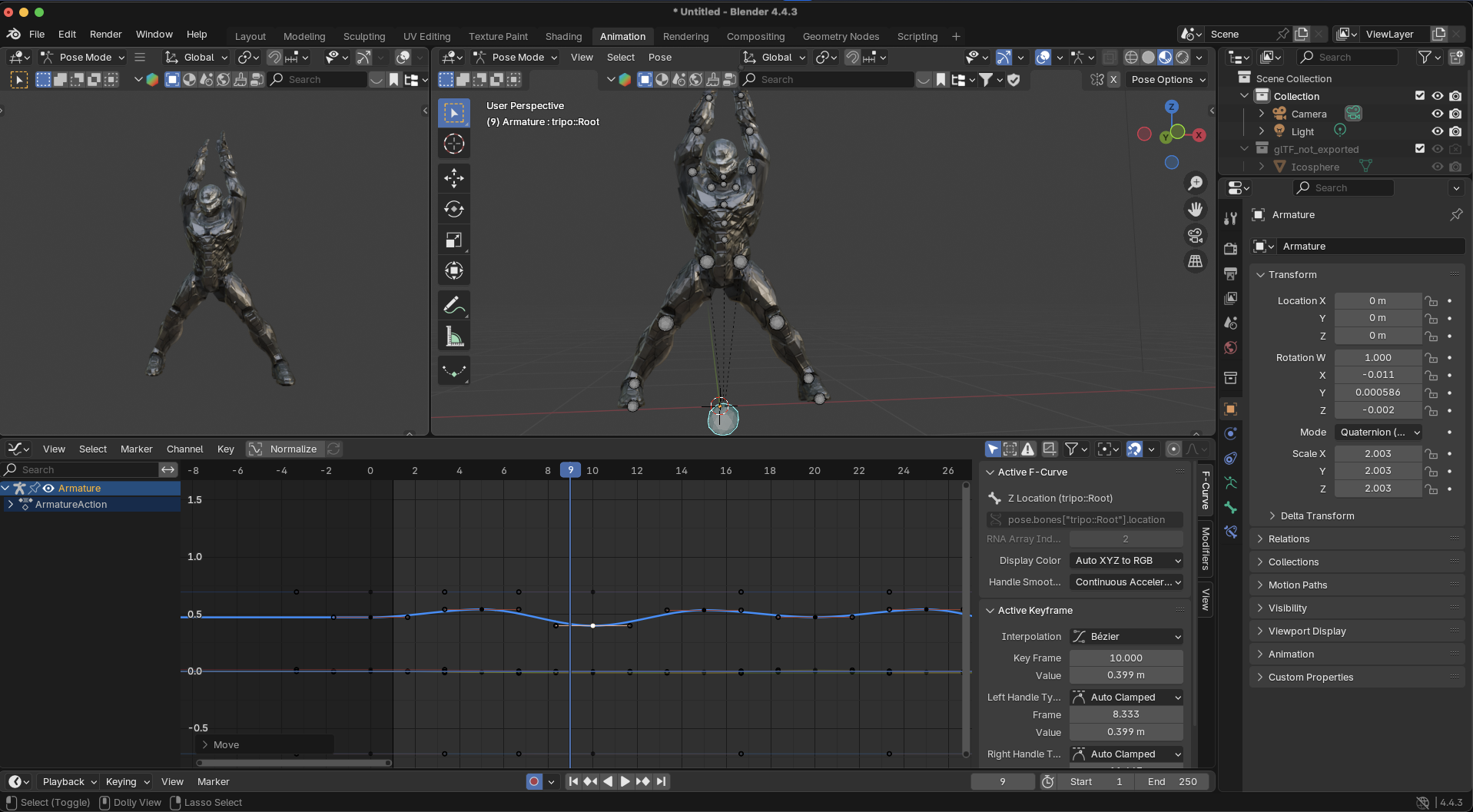
Task: Activate the 3D Cursor tool
Action: click(x=454, y=144)
